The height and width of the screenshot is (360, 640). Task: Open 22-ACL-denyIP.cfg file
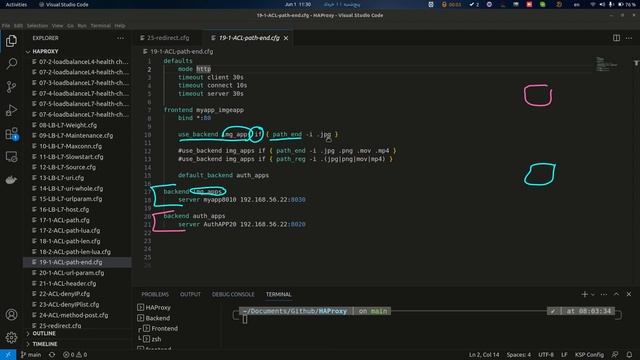64,294
